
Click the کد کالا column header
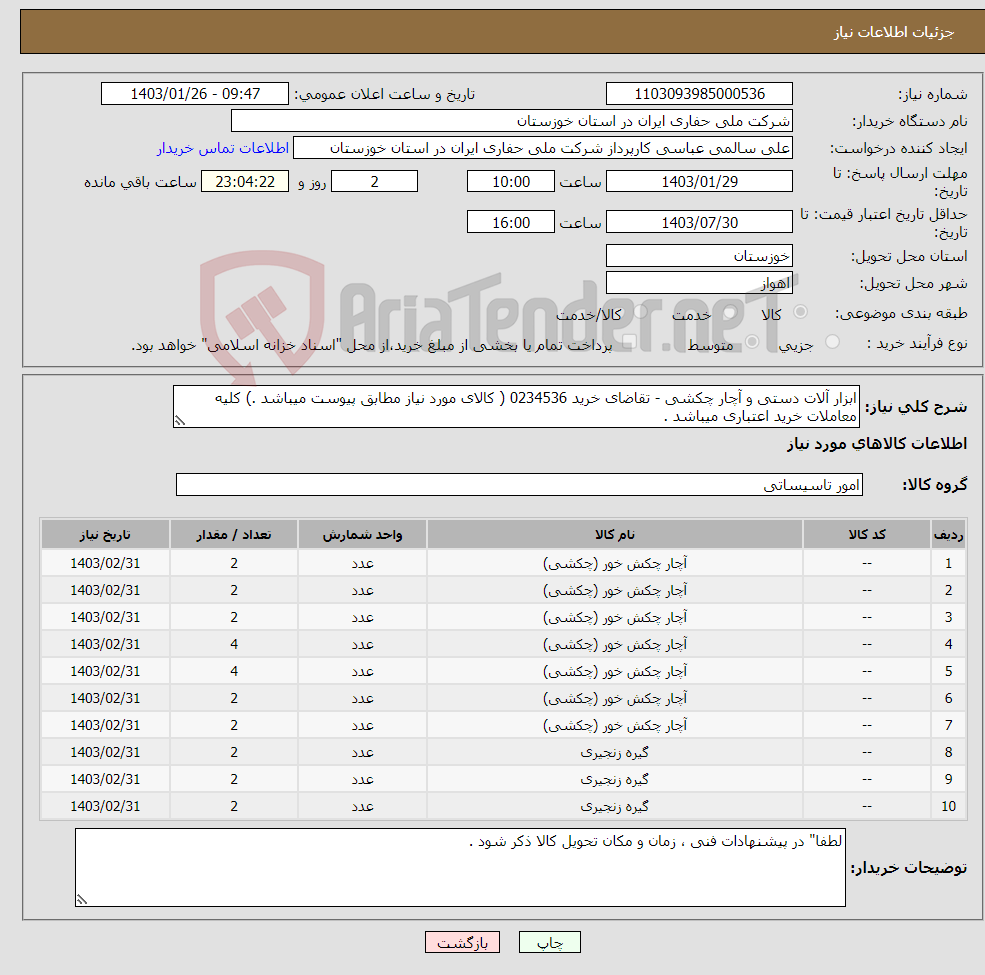coord(867,535)
